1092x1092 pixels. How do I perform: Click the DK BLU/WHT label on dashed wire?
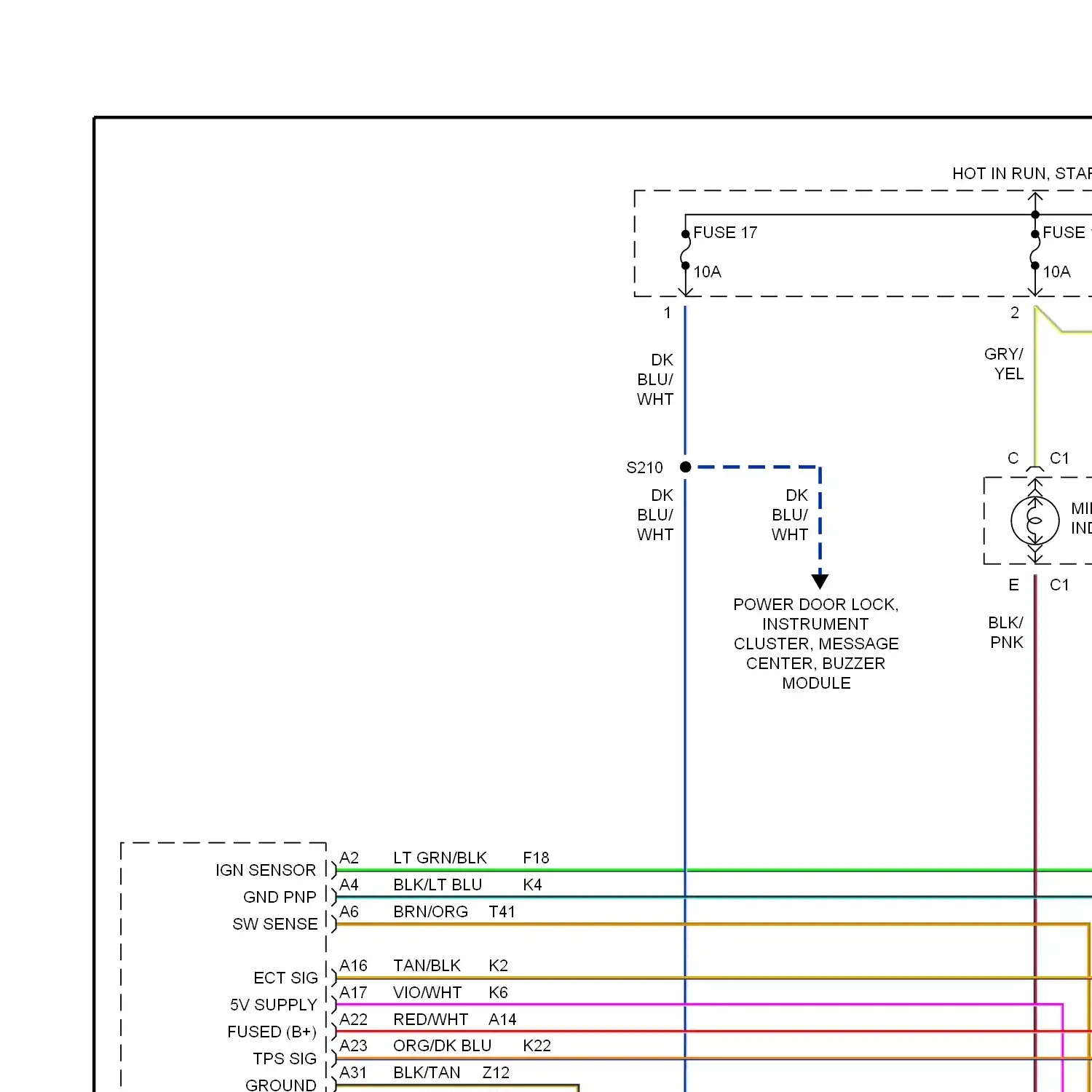(x=790, y=515)
